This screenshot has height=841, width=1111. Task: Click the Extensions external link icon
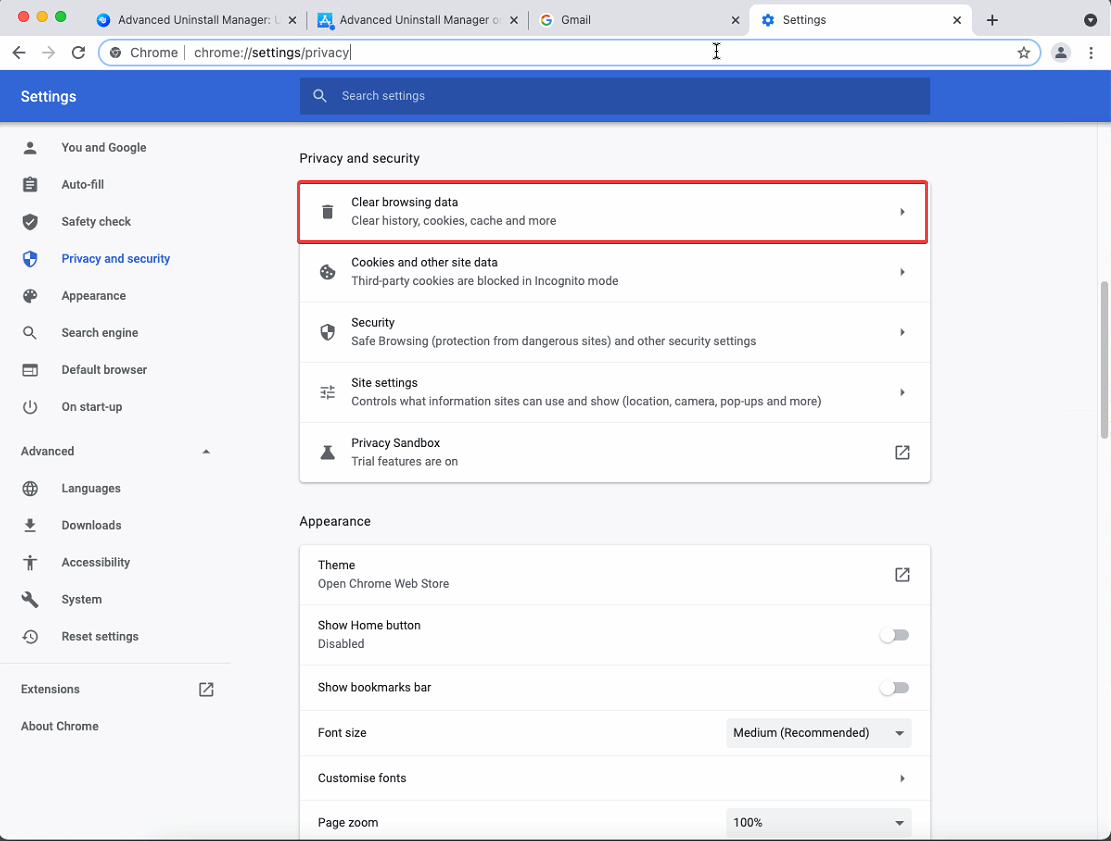[x=206, y=689]
